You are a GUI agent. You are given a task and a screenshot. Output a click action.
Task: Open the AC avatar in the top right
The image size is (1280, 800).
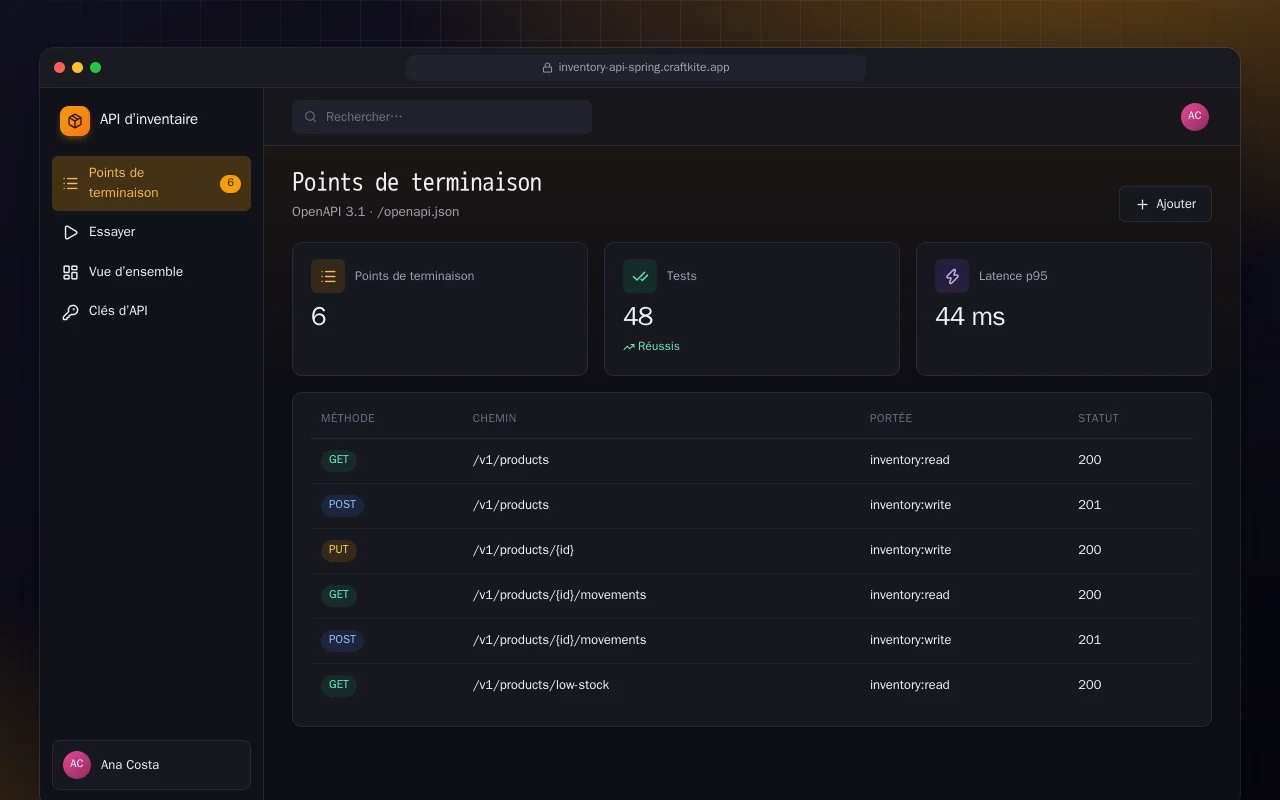click(x=1195, y=117)
